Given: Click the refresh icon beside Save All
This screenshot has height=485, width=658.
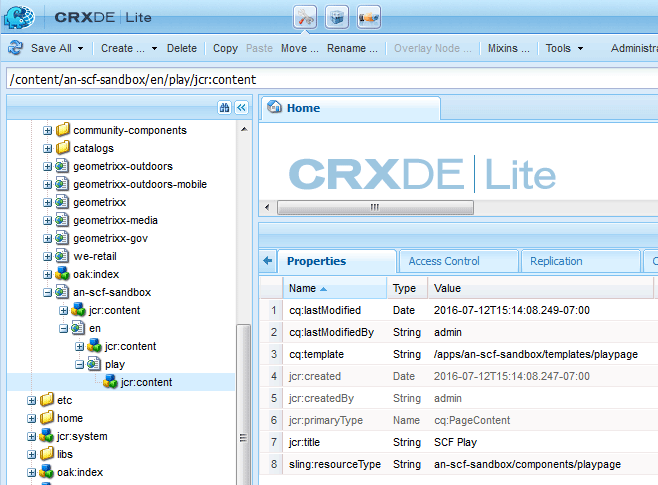Looking at the screenshot, I should [x=16, y=48].
